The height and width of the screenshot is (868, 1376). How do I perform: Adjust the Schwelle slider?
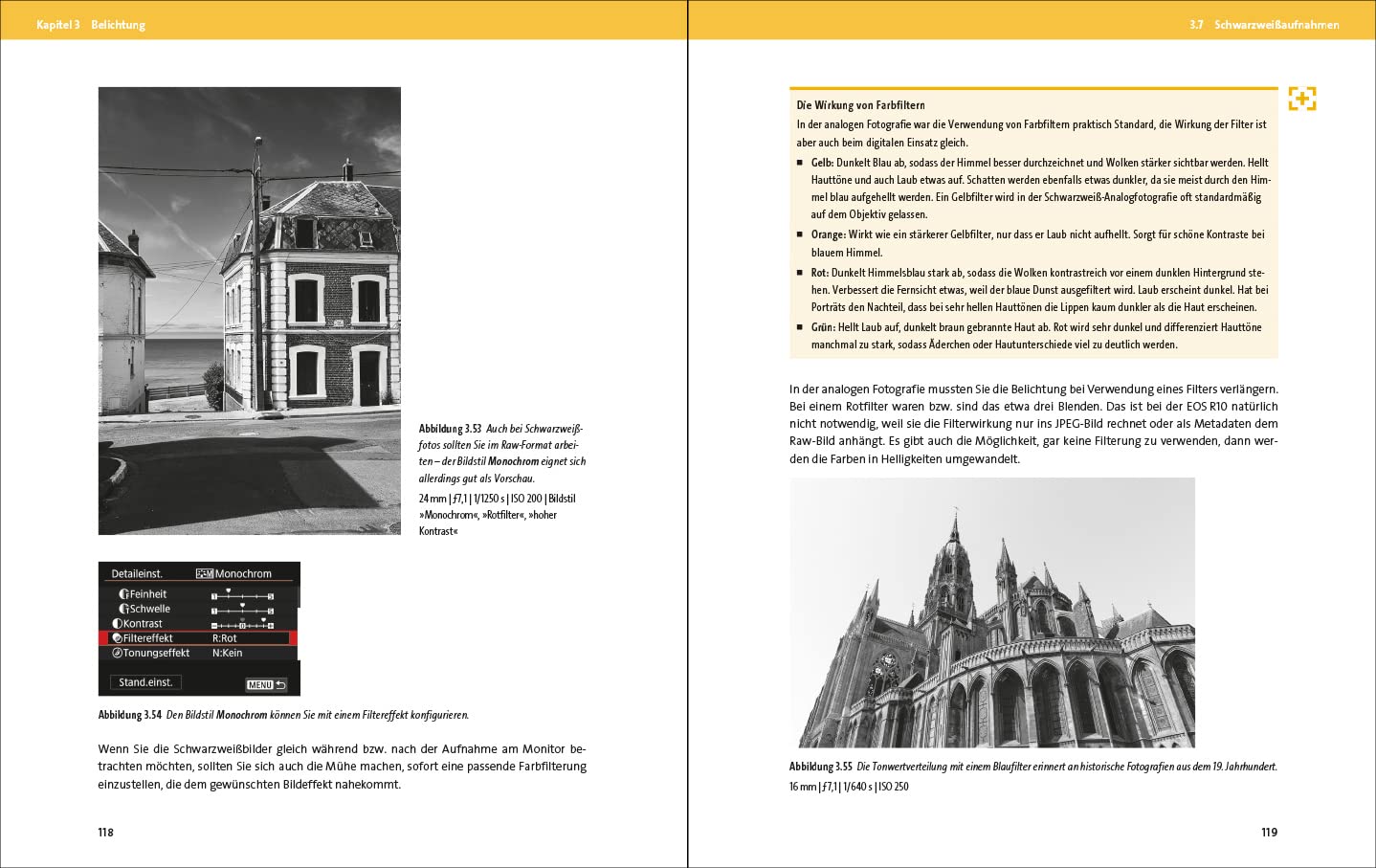pyautogui.click(x=243, y=609)
